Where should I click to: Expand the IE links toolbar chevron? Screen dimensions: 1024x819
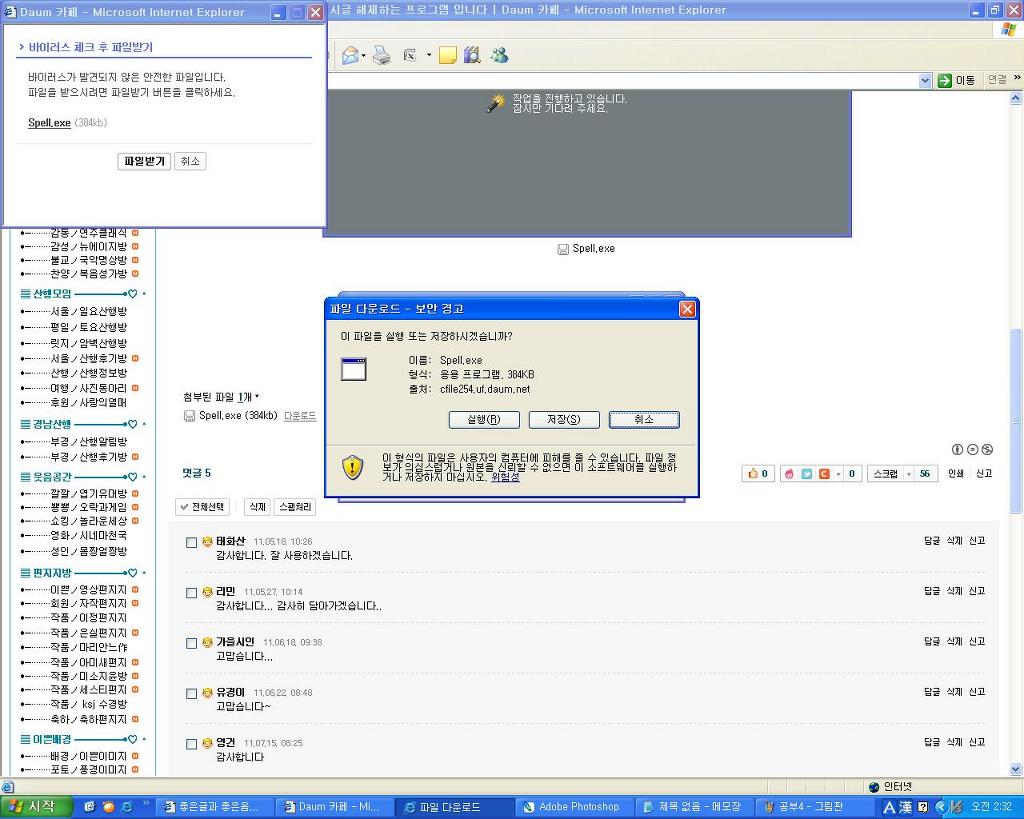[x=1017, y=78]
